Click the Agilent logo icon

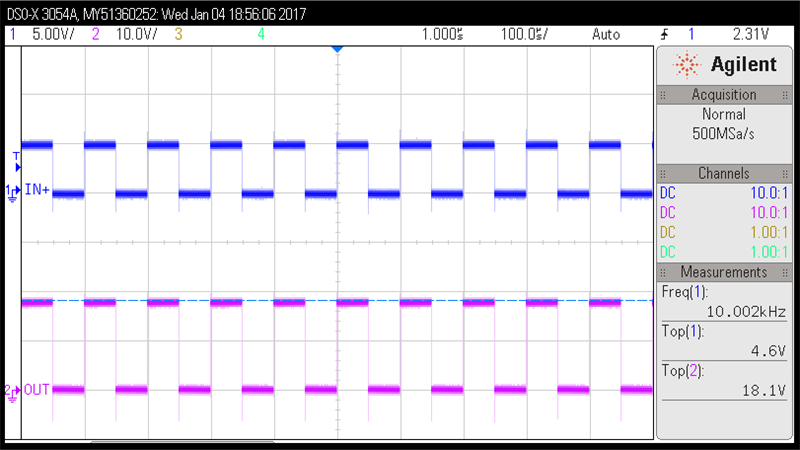pos(689,66)
